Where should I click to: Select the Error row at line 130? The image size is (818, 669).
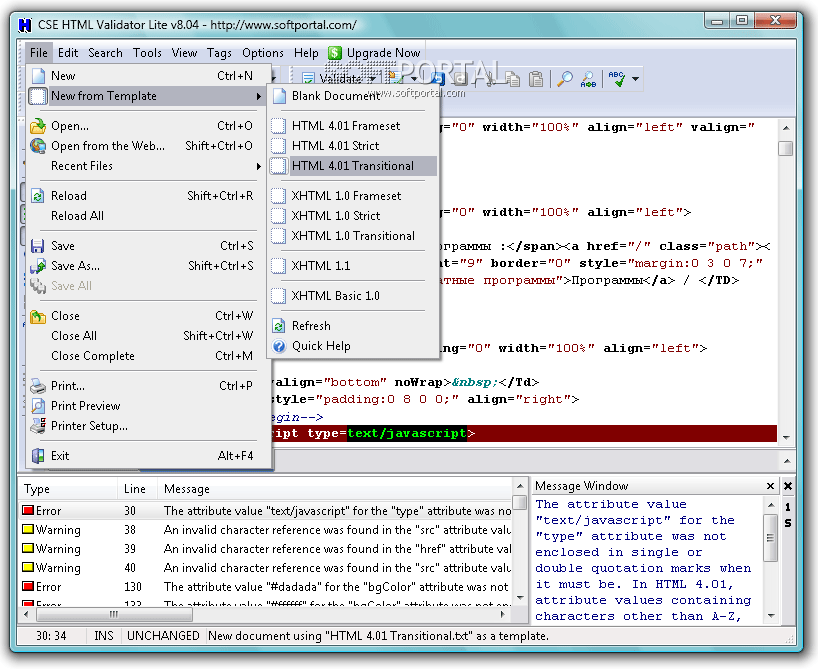(266, 587)
